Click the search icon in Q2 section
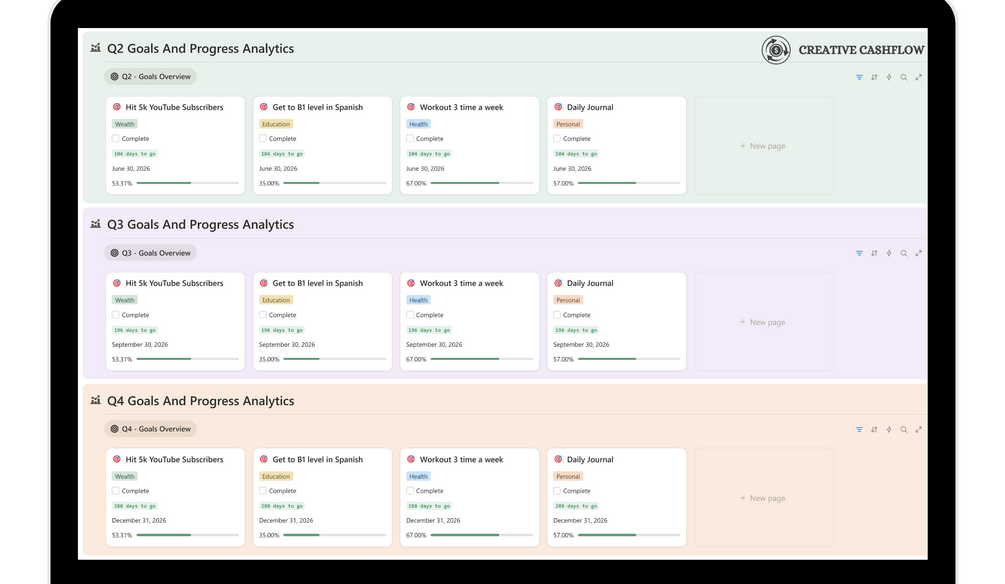Image resolution: width=1005 pixels, height=584 pixels. (x=904, y=78)
